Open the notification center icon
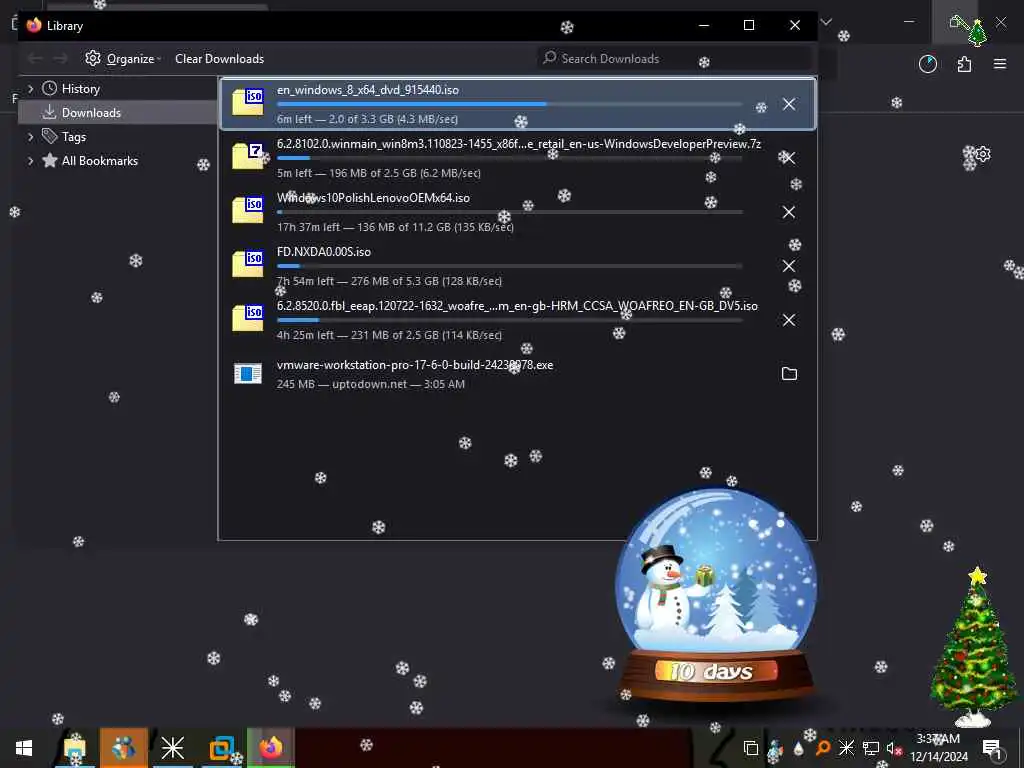The width and height of the screenshot is (1024, 768). click(x=992, y=748)
